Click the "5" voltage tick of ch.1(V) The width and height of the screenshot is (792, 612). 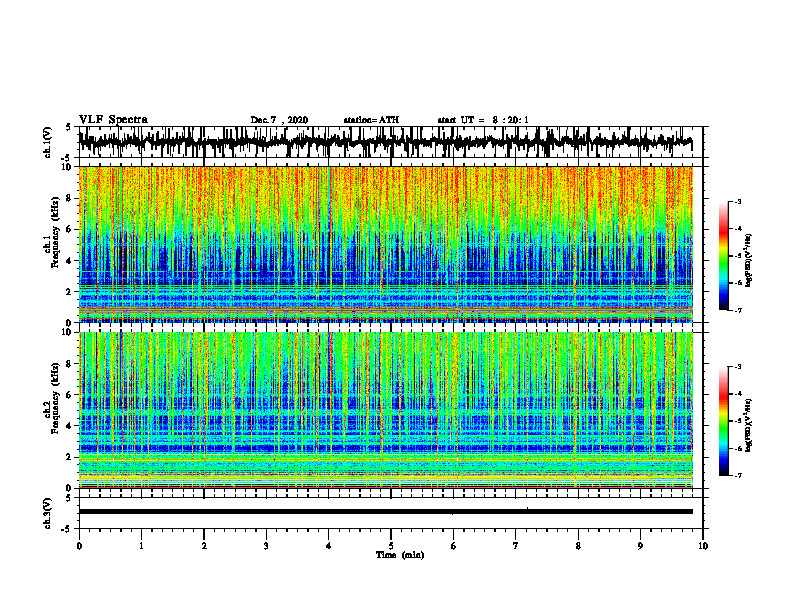tap(68, 128)
